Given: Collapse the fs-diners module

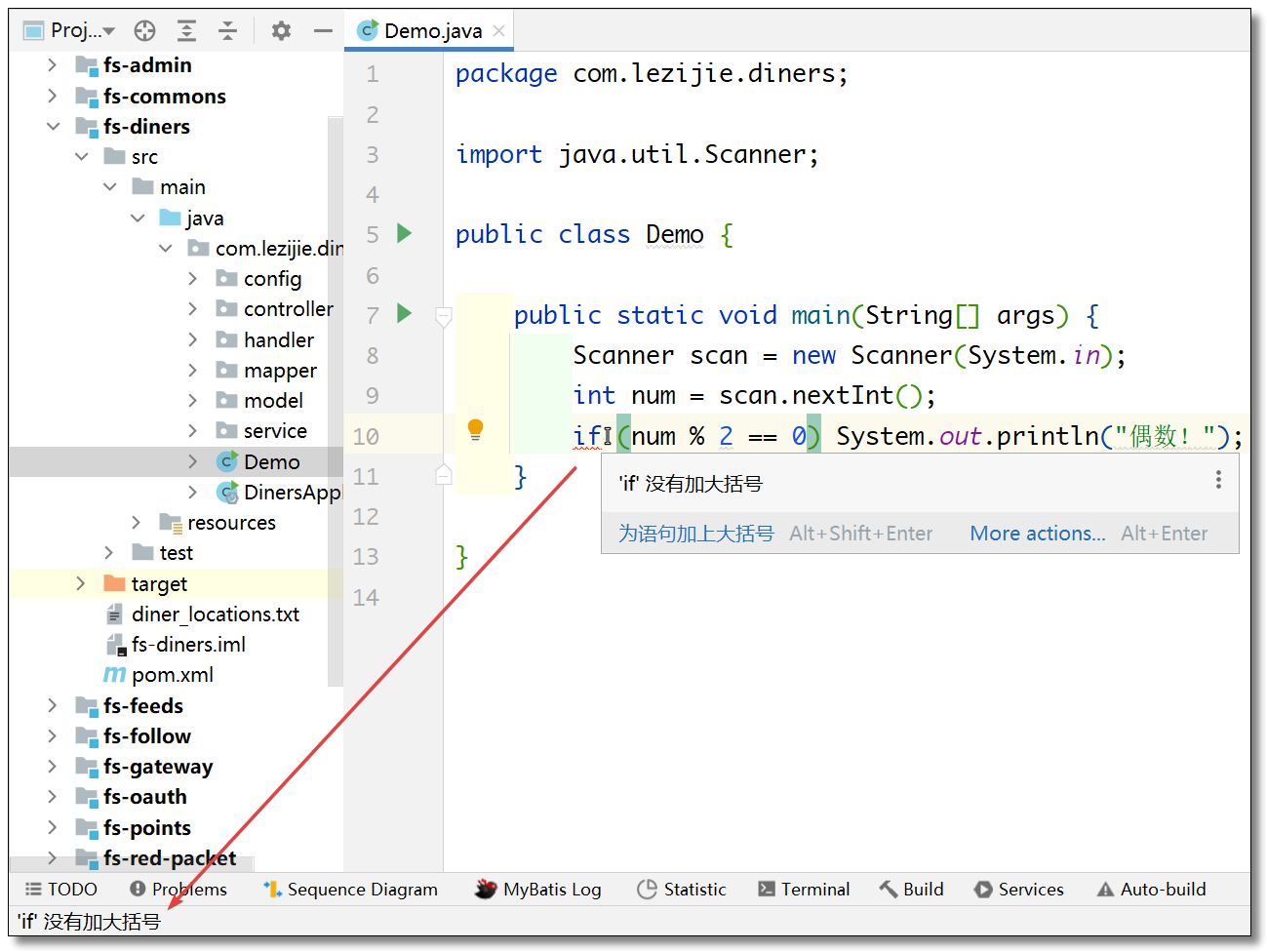Looking at the screenshot, I should coord(53,126).
